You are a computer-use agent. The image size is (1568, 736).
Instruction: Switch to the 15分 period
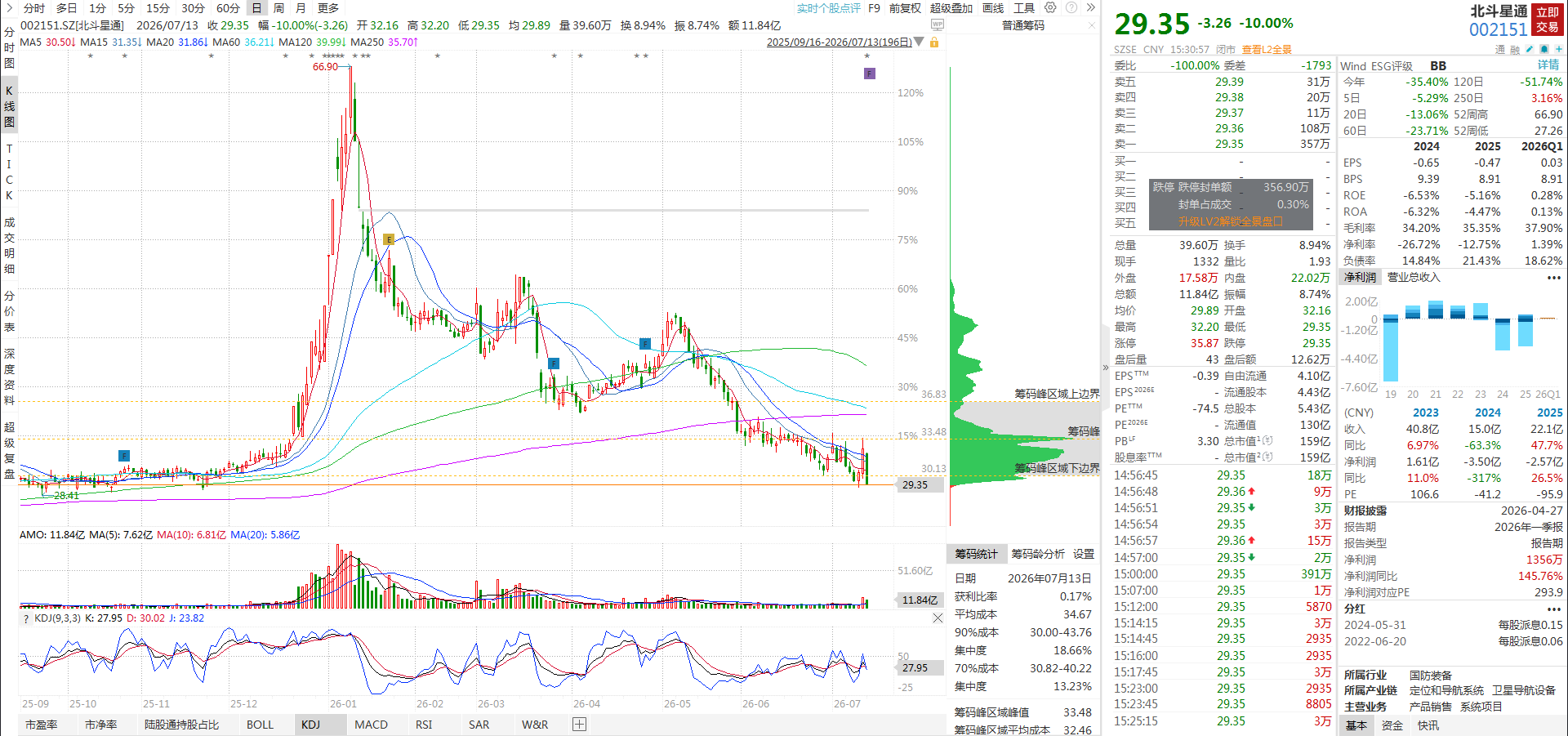[x=158, y=8]
